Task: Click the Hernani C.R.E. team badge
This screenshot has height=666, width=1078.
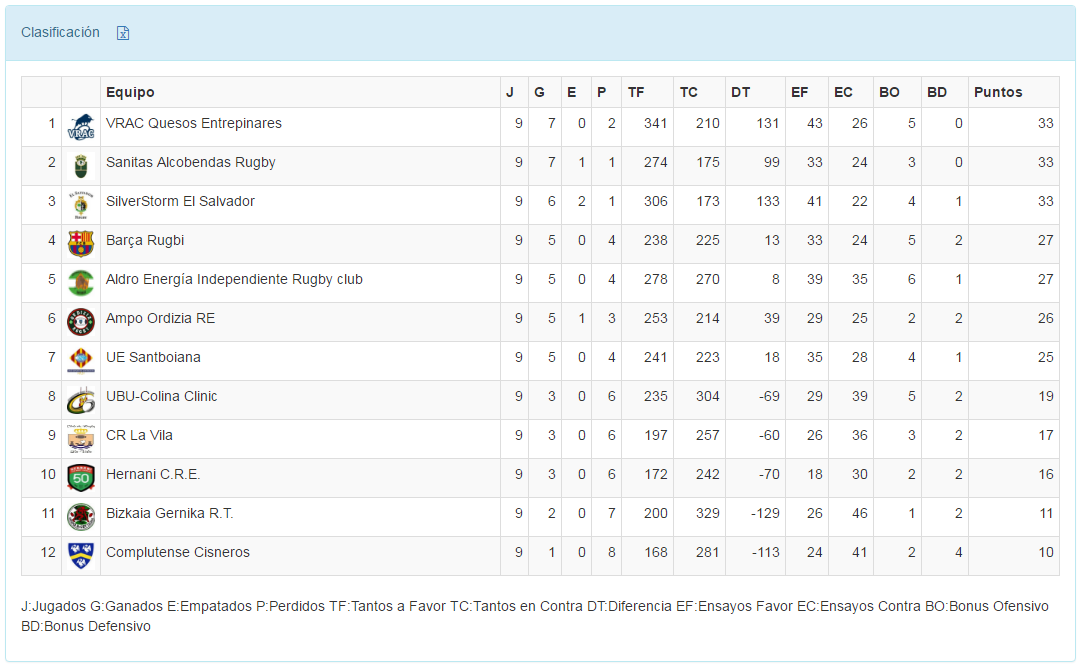Action: tap(81, 478)
